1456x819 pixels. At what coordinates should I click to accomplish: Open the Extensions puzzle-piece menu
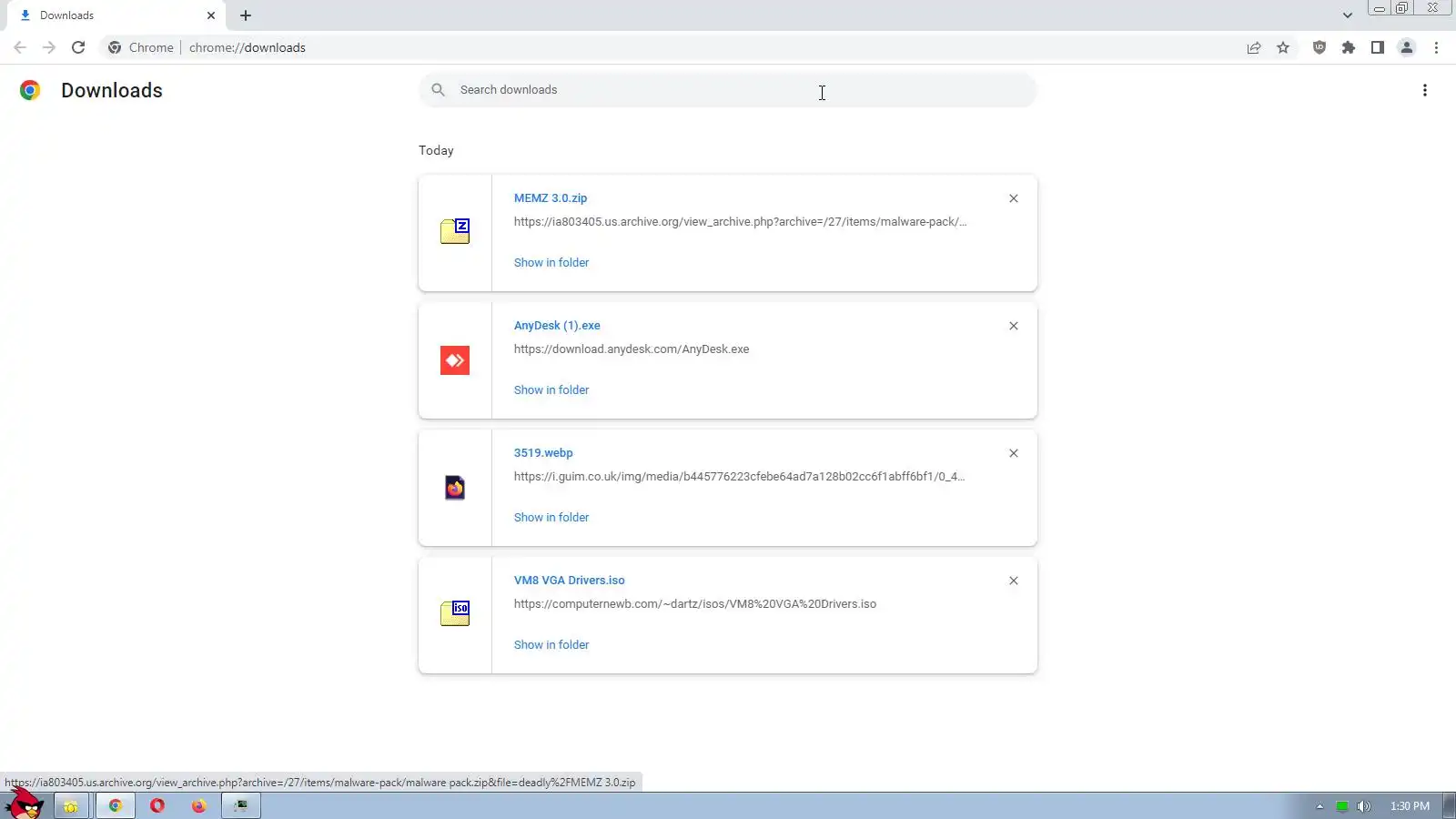pos(1349,47)
